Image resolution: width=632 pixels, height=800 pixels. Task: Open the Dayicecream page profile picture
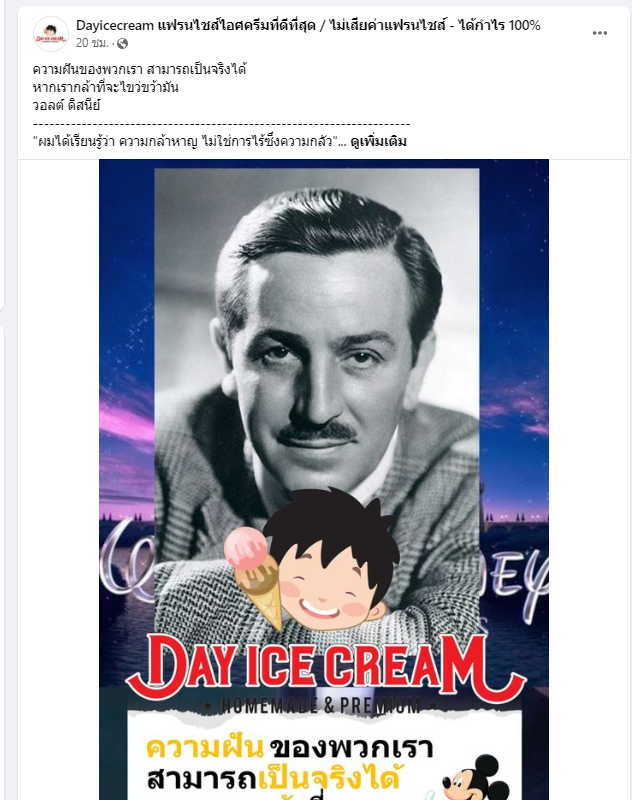[50, 34]
